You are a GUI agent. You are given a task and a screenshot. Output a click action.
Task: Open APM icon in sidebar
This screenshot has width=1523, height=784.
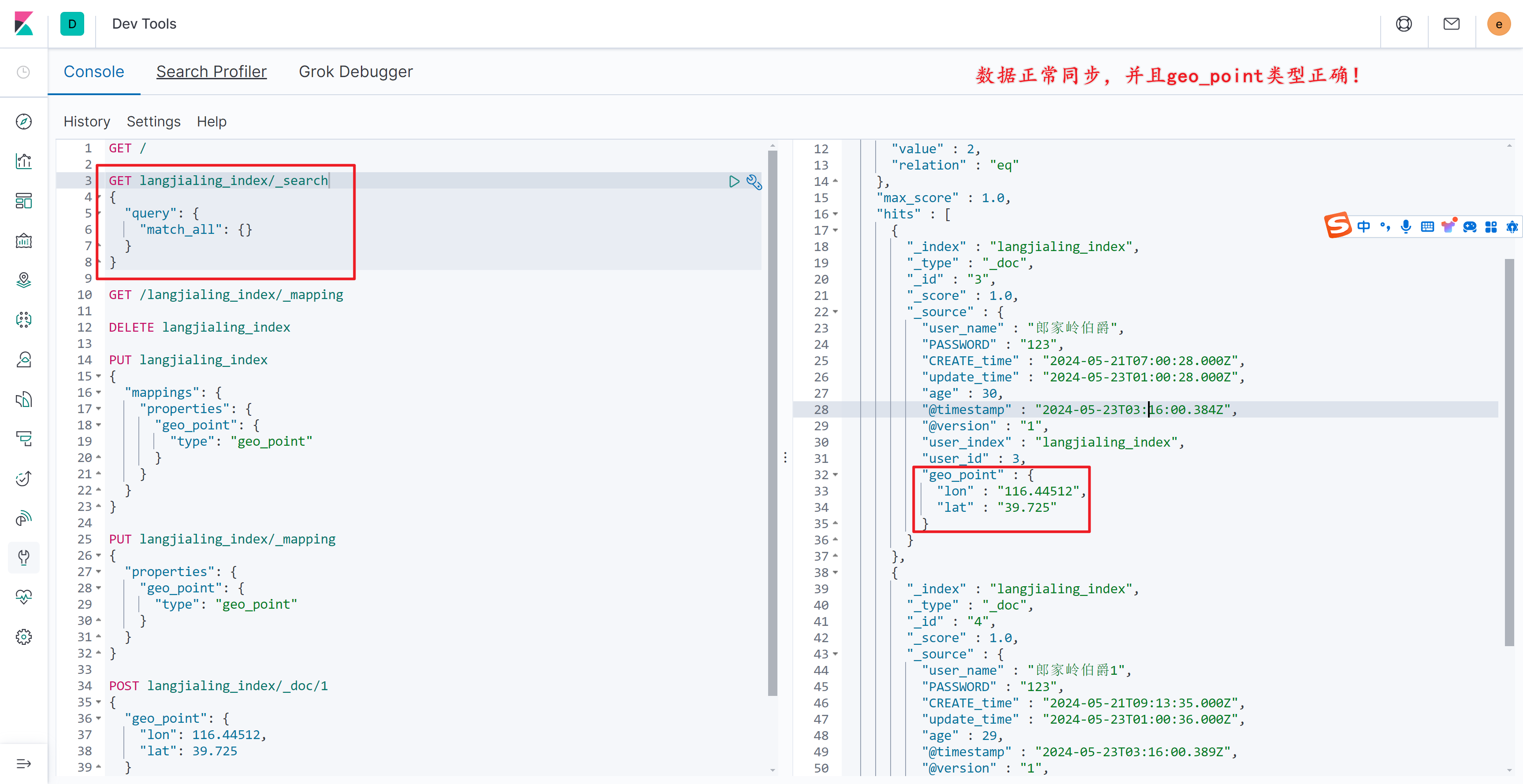[x=24, y=439]
